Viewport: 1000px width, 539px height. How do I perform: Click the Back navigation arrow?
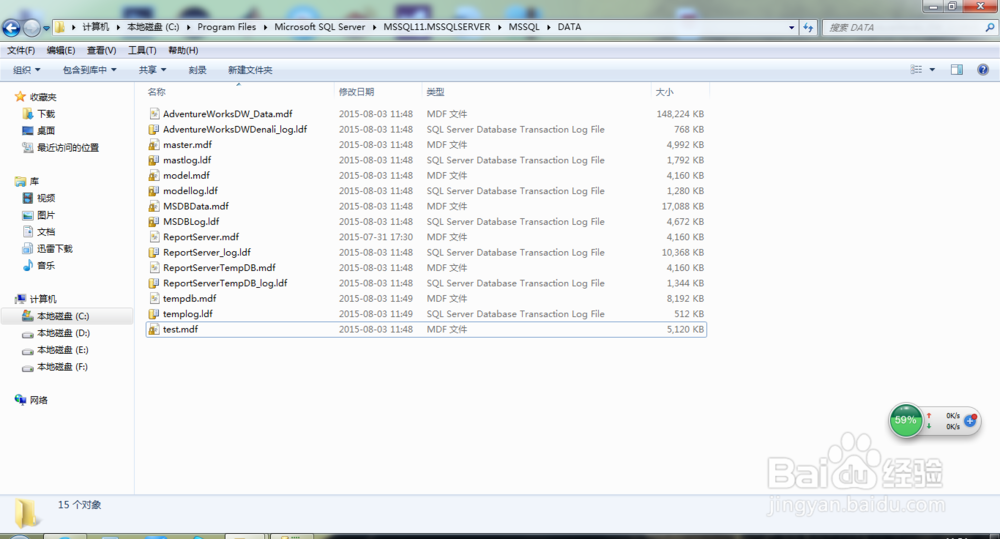[x=11, y=27]
